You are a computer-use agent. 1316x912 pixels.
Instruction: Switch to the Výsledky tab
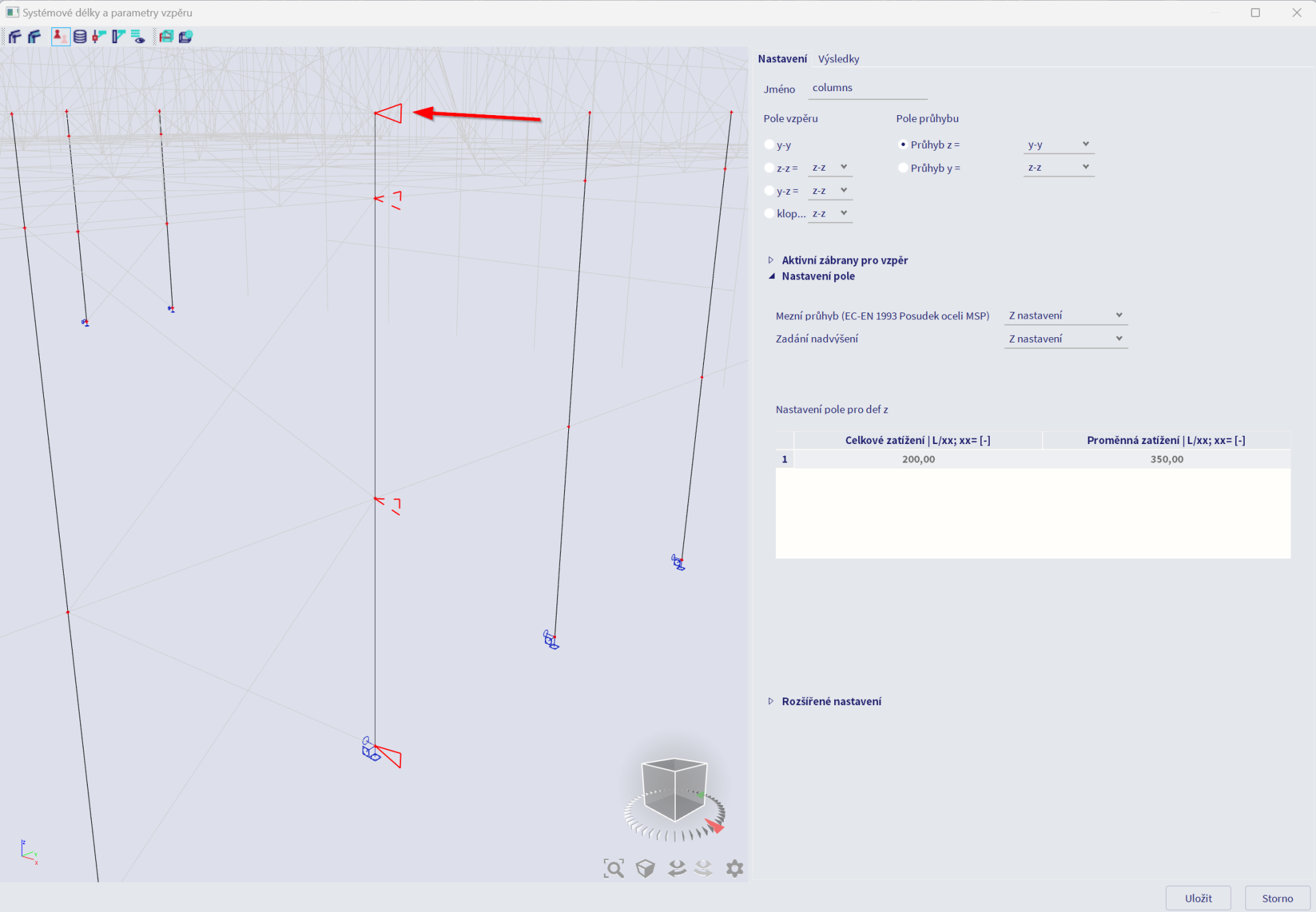tap(838, 59)
